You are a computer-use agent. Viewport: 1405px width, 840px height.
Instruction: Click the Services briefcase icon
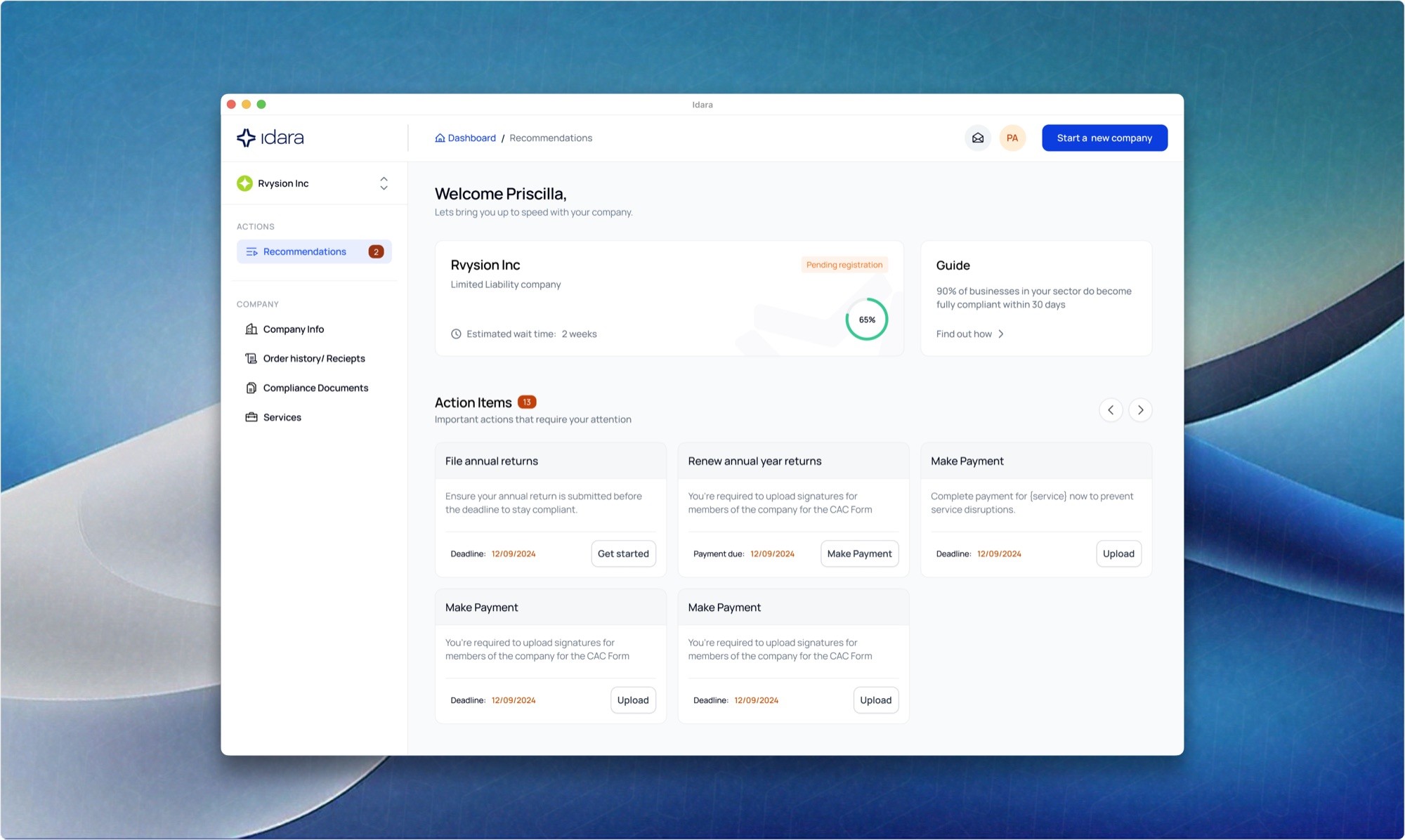[x=251, y=417]
